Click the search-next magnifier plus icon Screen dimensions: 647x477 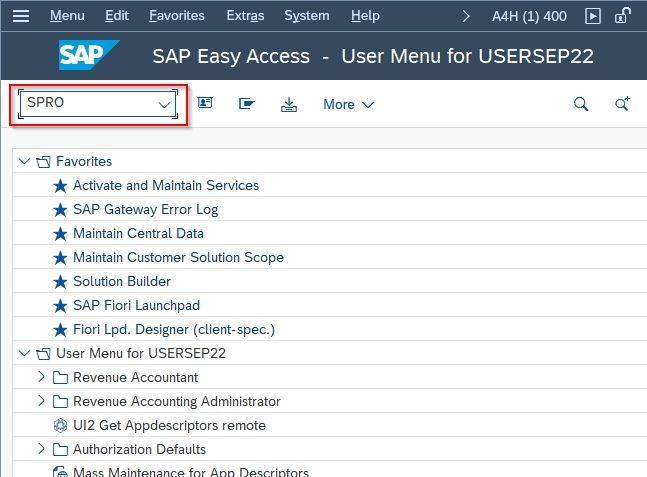coord(622,104)
